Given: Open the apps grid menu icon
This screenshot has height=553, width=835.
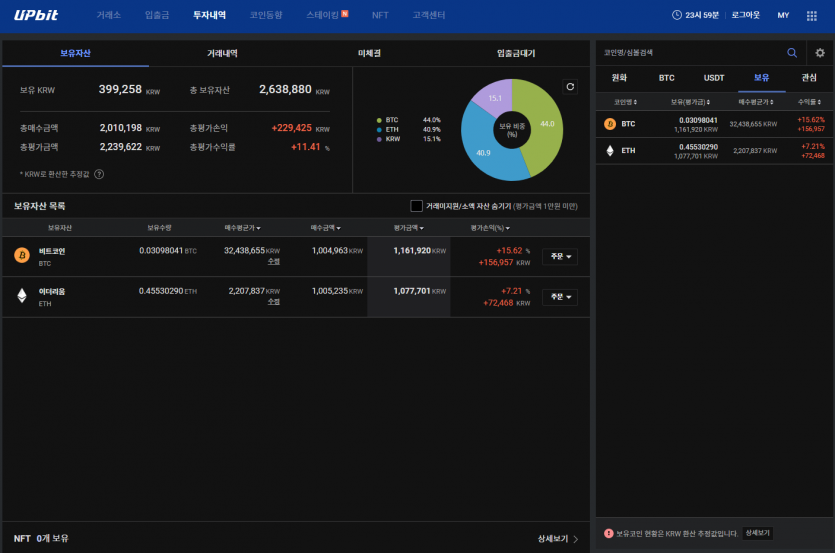Looking at the screenshot, I should (812, 15).
